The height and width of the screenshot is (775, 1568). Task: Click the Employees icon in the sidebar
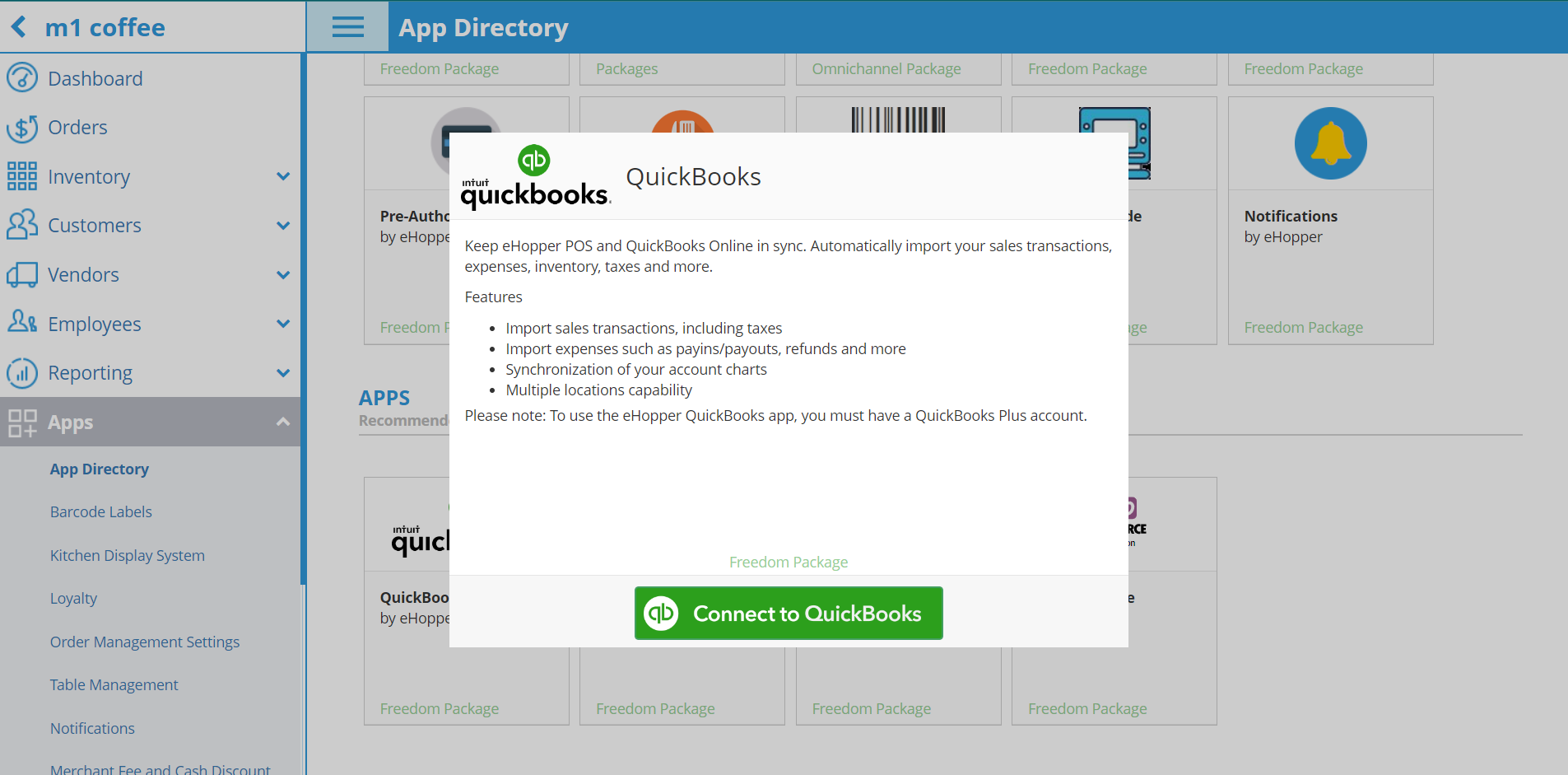[23, 323]
